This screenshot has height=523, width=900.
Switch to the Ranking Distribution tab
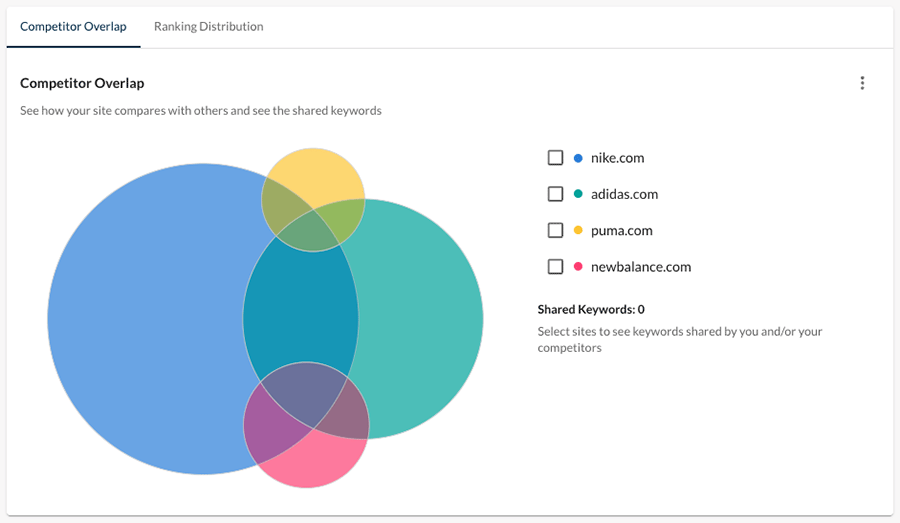tap(208, 26)
